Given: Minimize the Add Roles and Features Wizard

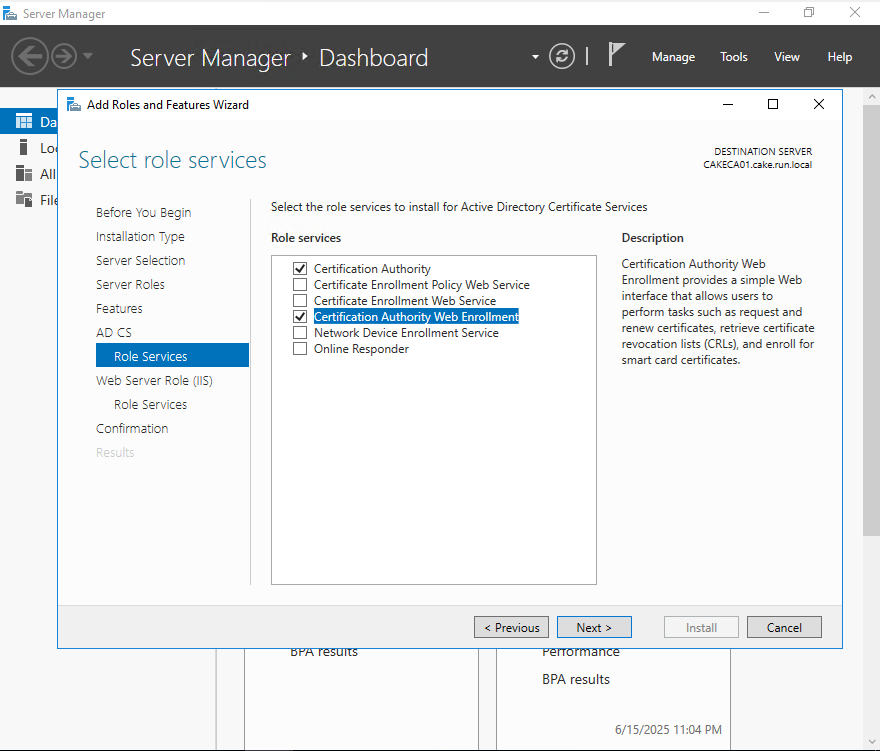Looking at the screenshot, I should click(728, 104).
